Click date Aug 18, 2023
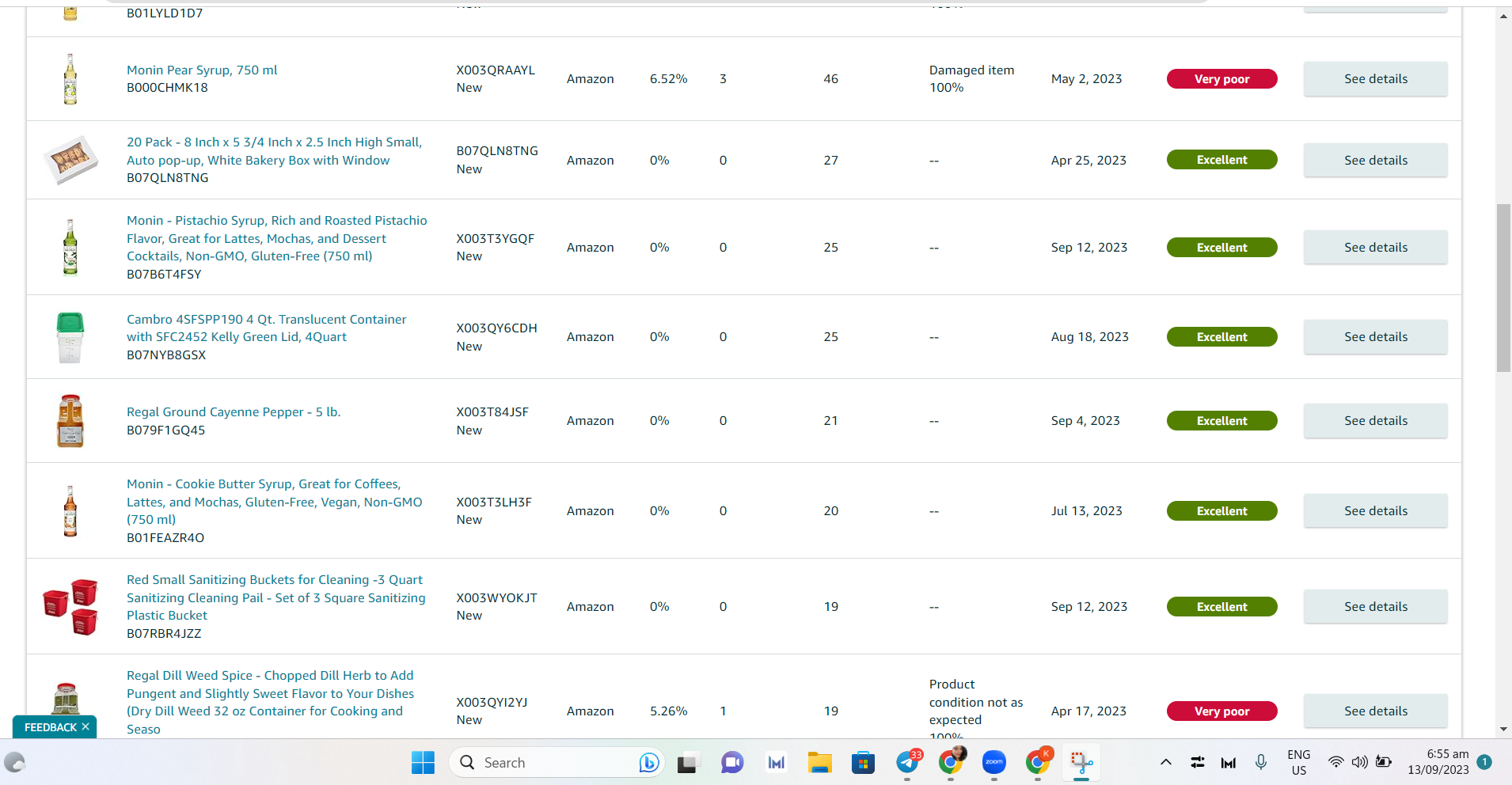 point(1089,336)
